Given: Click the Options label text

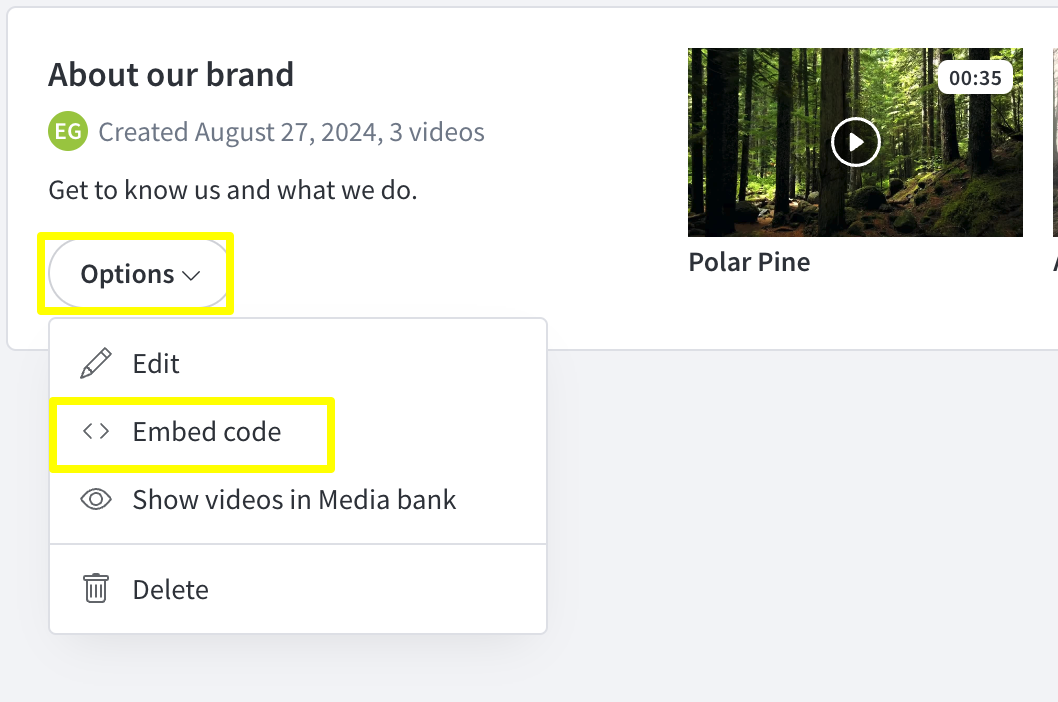Looking at the screenshot, I should 128,274.
